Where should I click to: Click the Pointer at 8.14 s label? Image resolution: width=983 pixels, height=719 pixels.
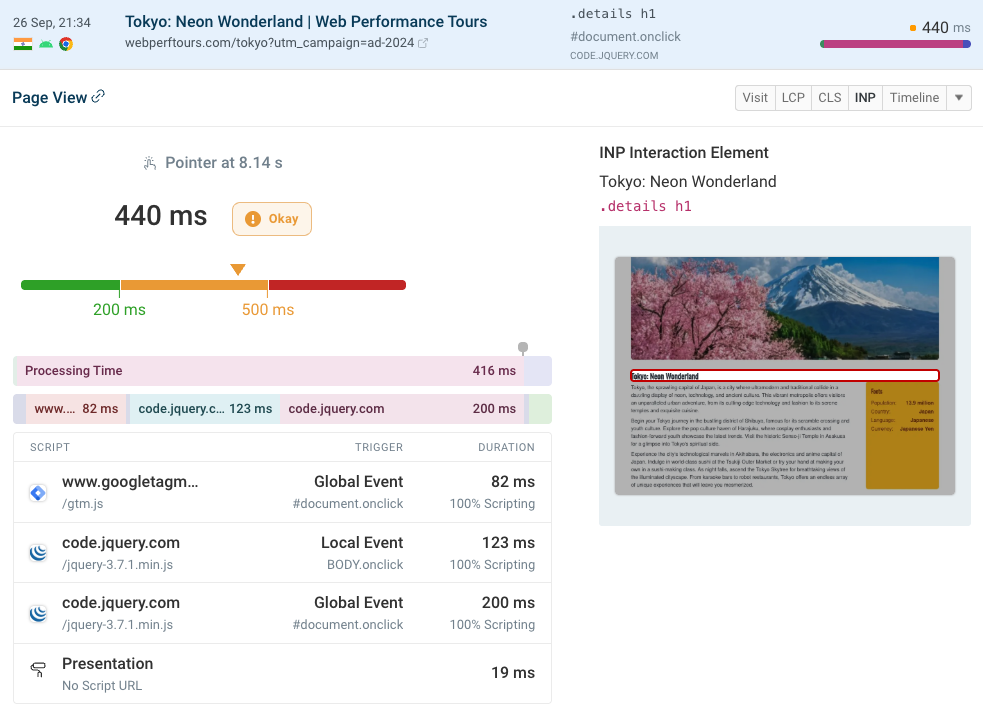click(224, 163)
